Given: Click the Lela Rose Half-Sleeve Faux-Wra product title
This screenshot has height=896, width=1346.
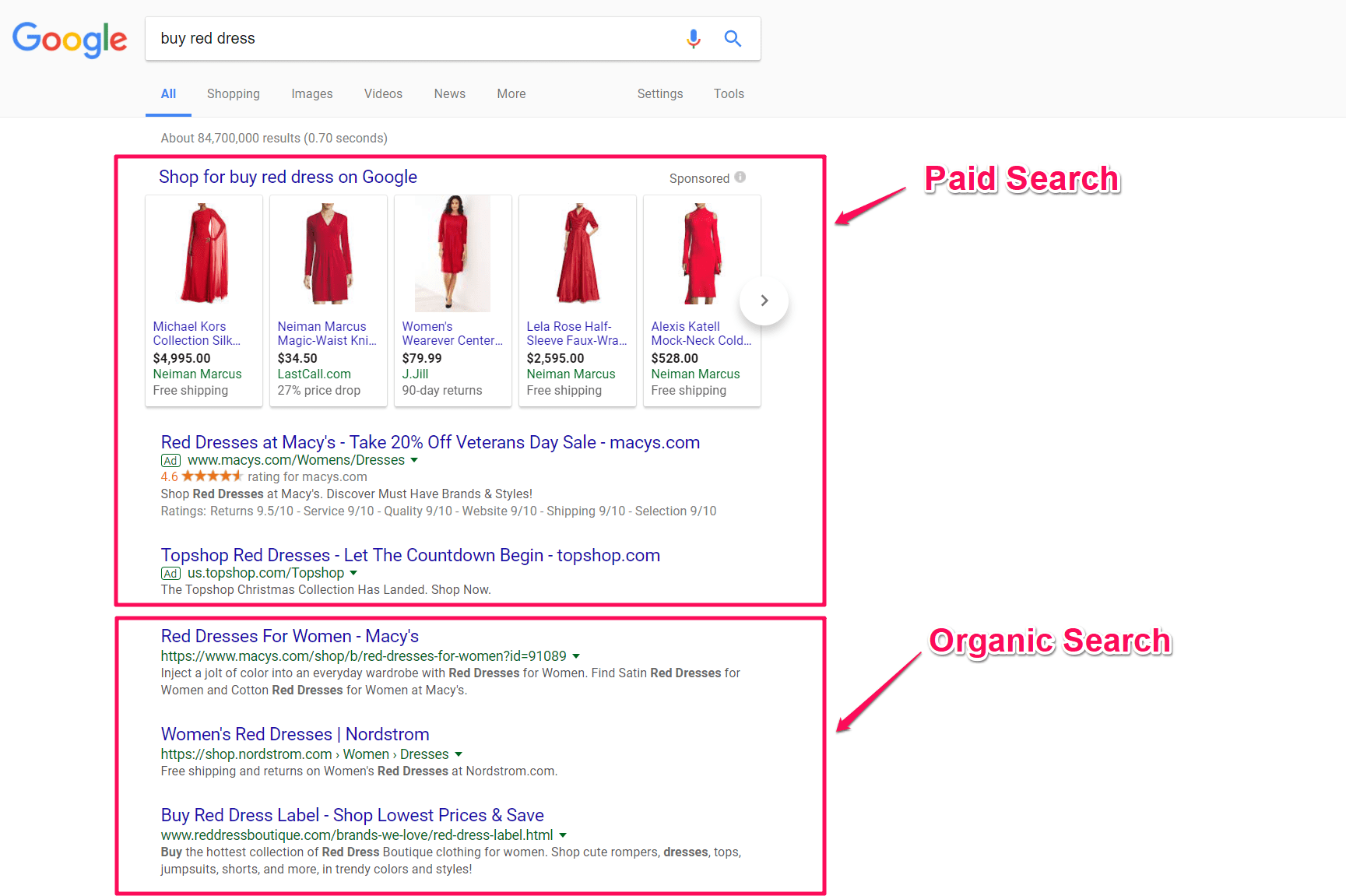Looking at the screenshot, I should [577, 334].
